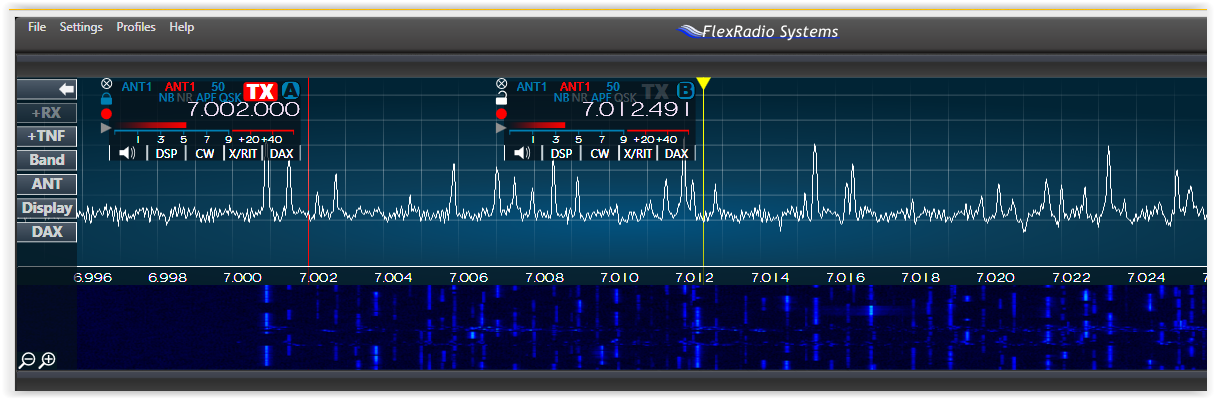The image size is (1215, 399).
Task: Open slice B CW mode tab
Action: pos(599,153)
